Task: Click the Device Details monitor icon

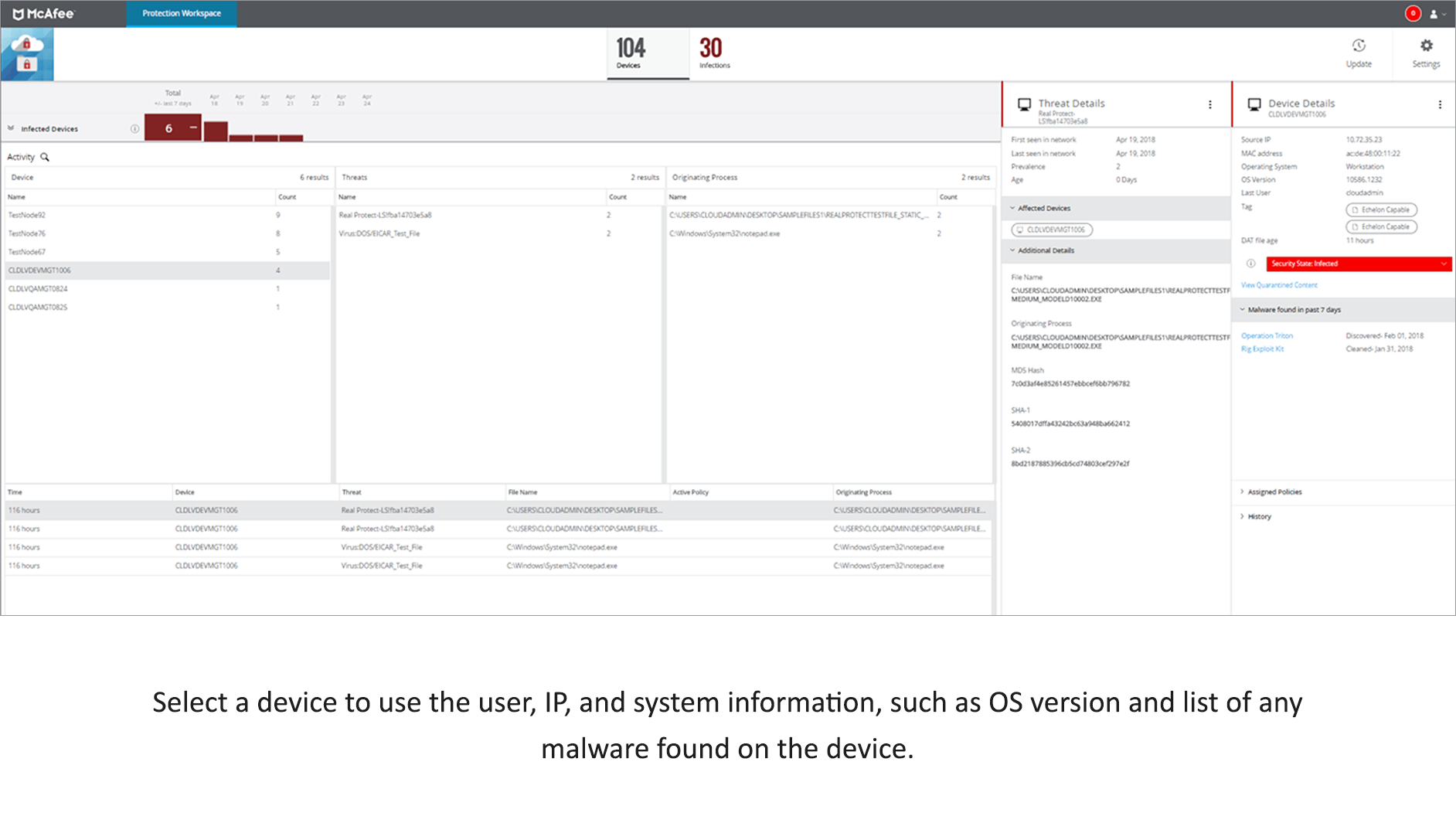Action: pyautogui.click(x=1254, y=104)
